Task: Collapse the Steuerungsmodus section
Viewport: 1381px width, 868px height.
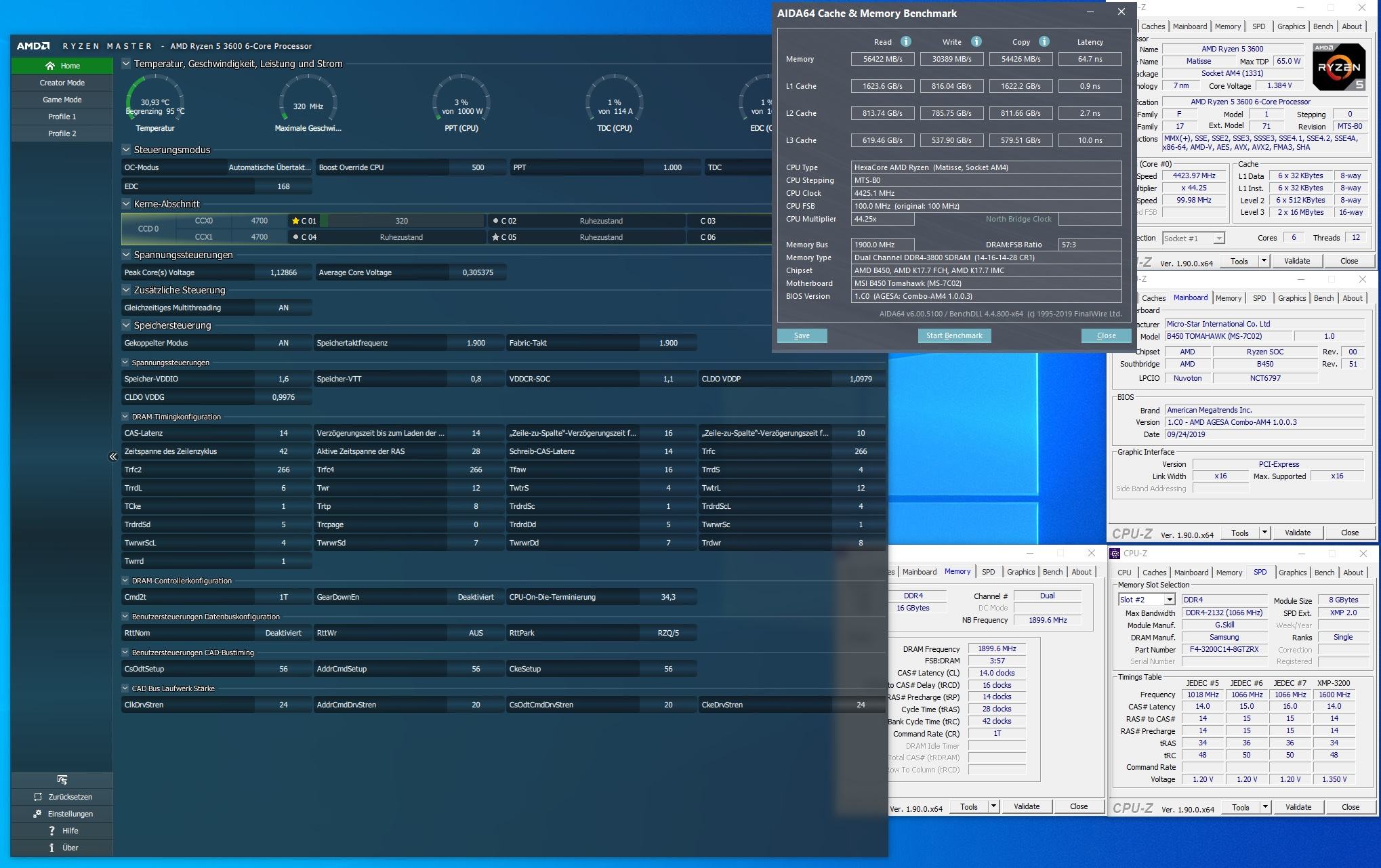Action: (126, 150)
